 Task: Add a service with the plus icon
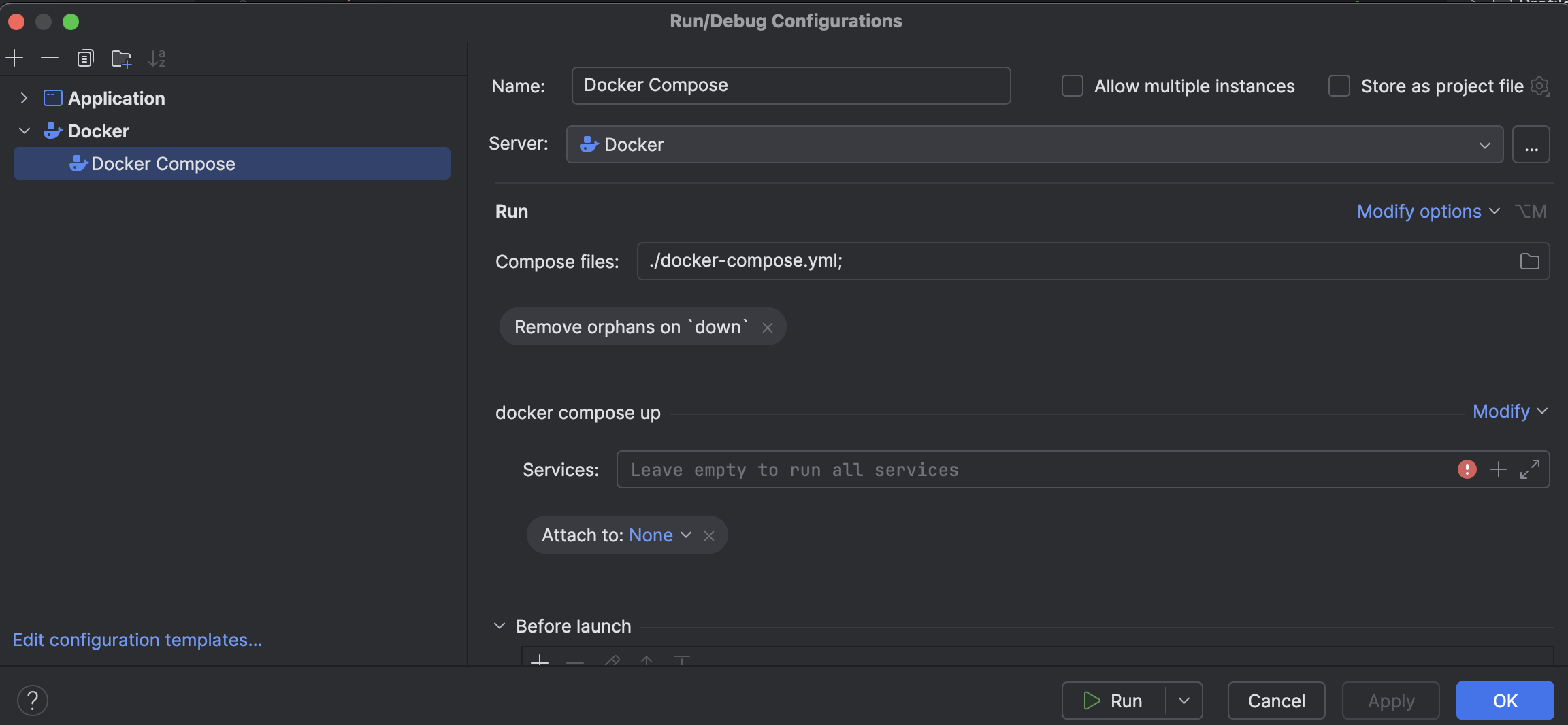click(1499, 469)
